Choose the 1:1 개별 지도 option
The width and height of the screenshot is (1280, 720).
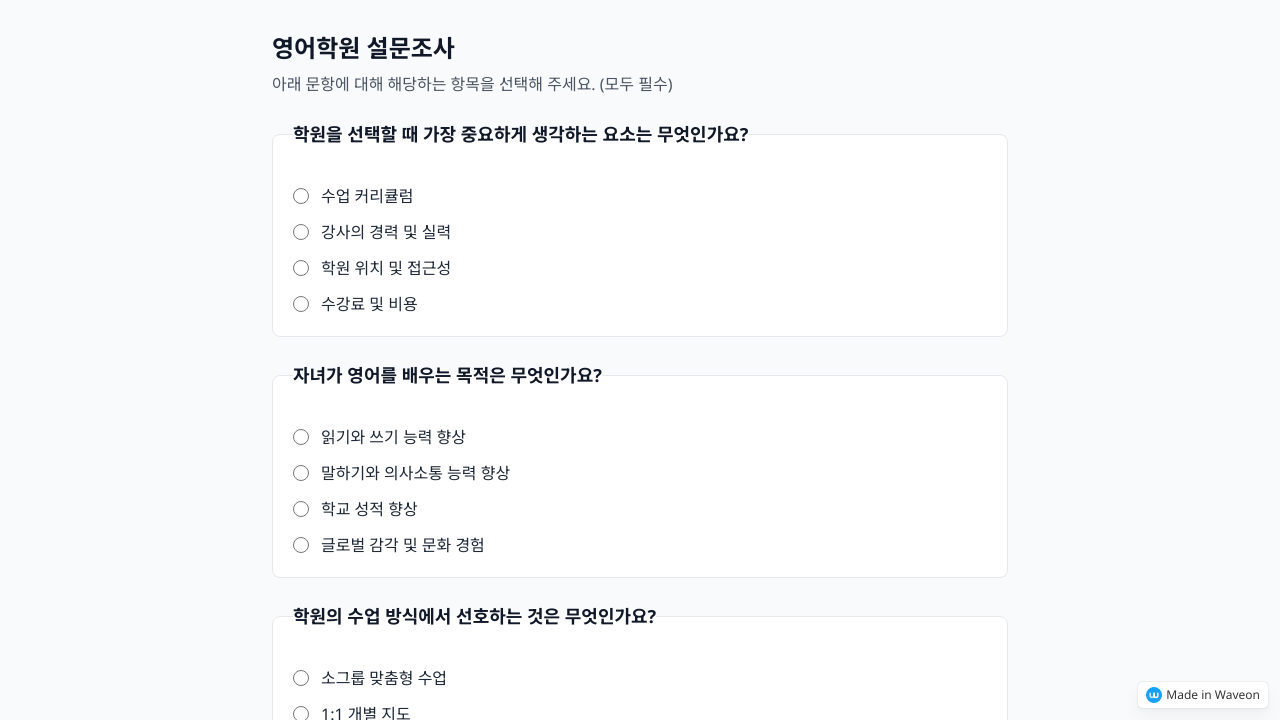click(x=301, y=713)
